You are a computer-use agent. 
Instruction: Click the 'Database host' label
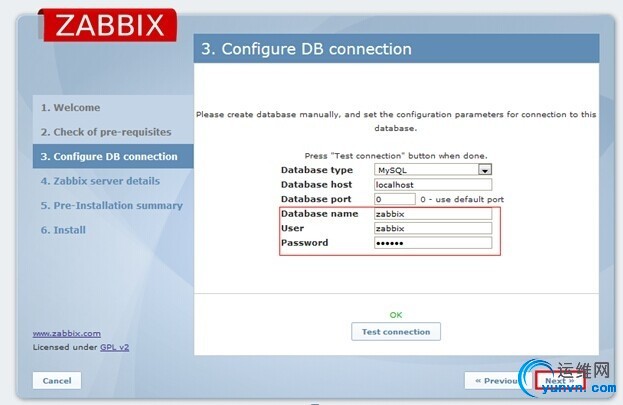click(316, 185)
